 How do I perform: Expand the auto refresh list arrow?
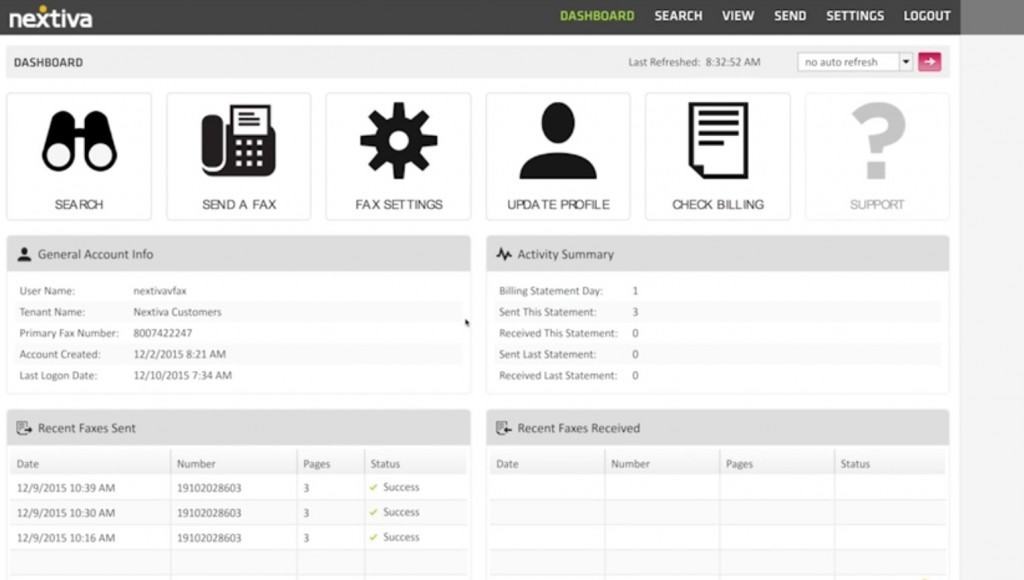click(905, 61)
